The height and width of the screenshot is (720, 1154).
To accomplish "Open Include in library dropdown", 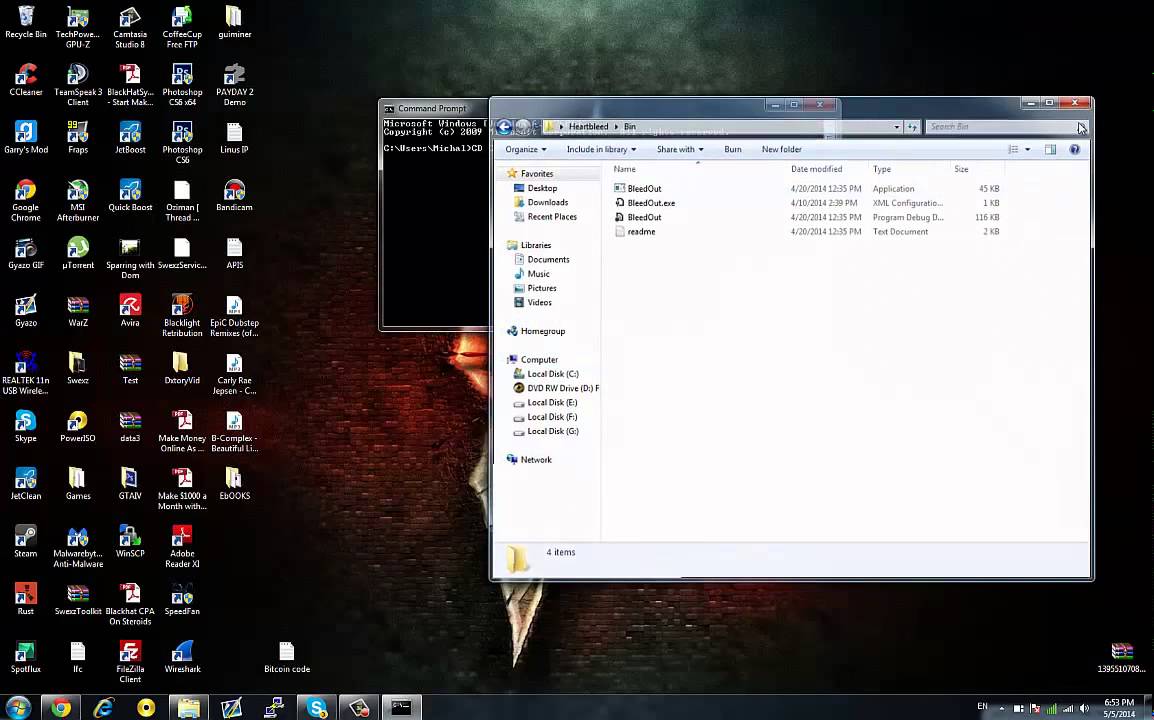I will [x=601, y=149].
